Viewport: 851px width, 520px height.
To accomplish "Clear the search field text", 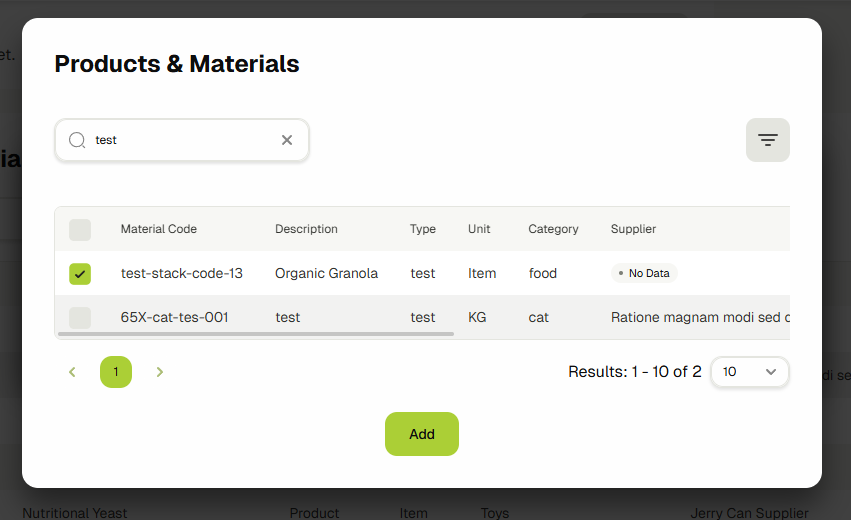I will click(287, 140).
